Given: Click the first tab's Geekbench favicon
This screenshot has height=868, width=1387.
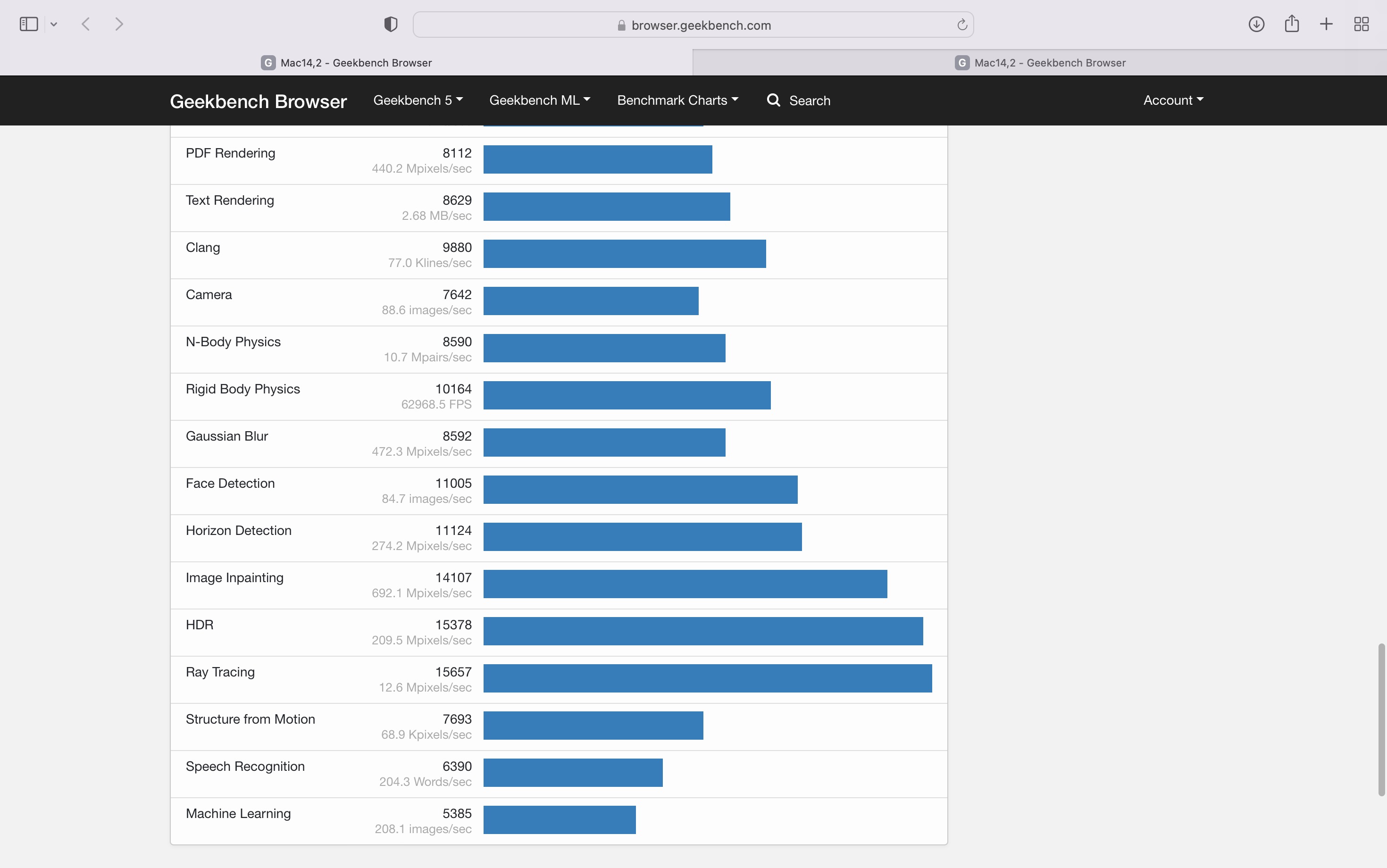Looking at the screenshot, I should pos(268,63).
